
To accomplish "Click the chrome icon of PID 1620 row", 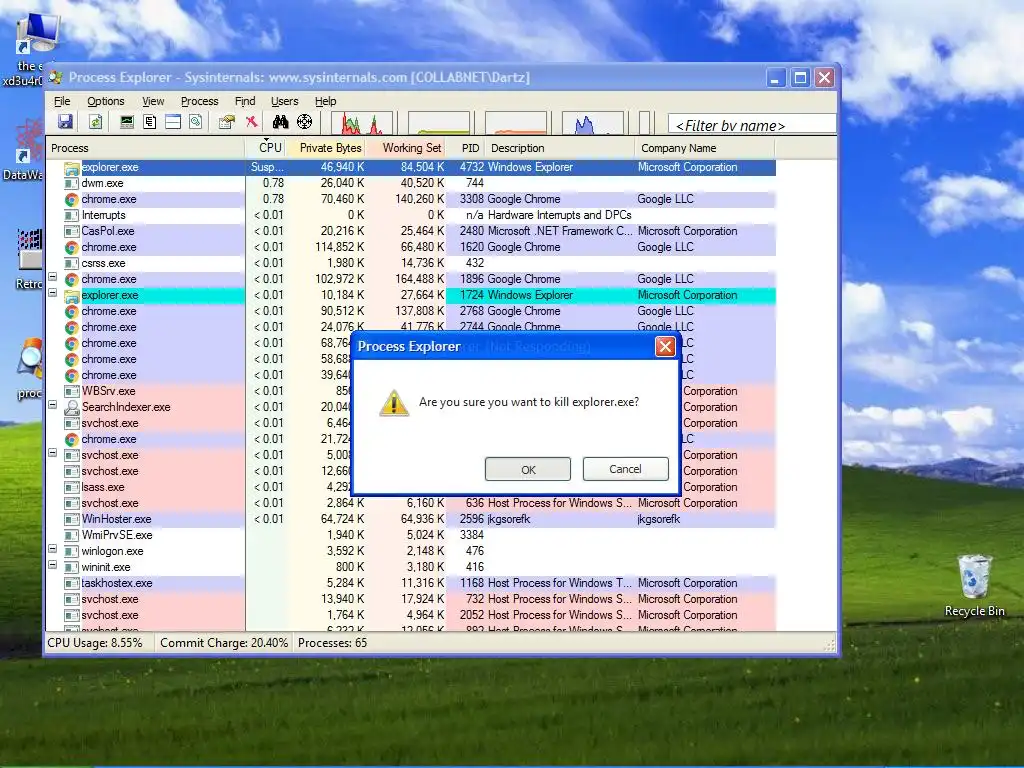I will (x=71, y=248).
